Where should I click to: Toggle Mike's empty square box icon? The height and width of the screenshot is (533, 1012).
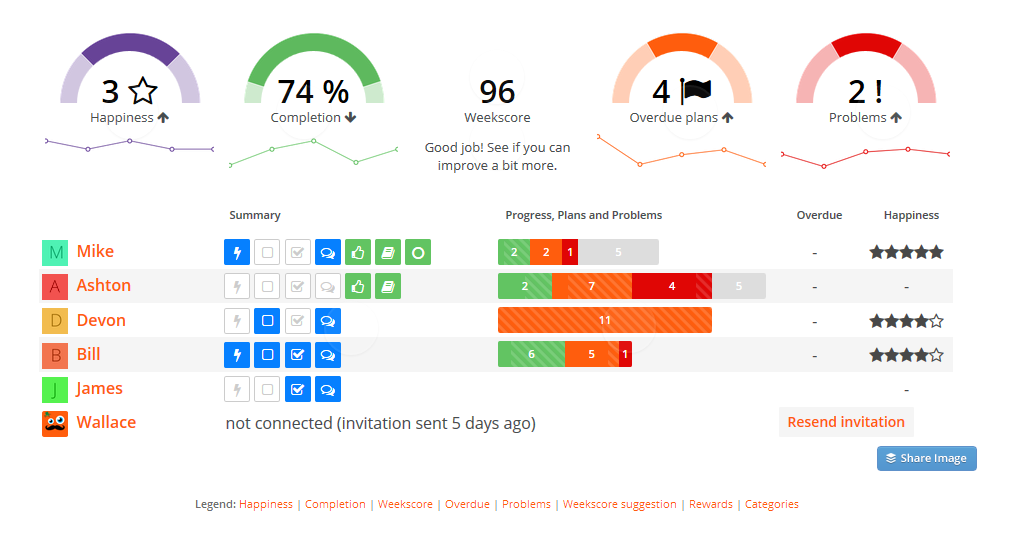(267, 252)
